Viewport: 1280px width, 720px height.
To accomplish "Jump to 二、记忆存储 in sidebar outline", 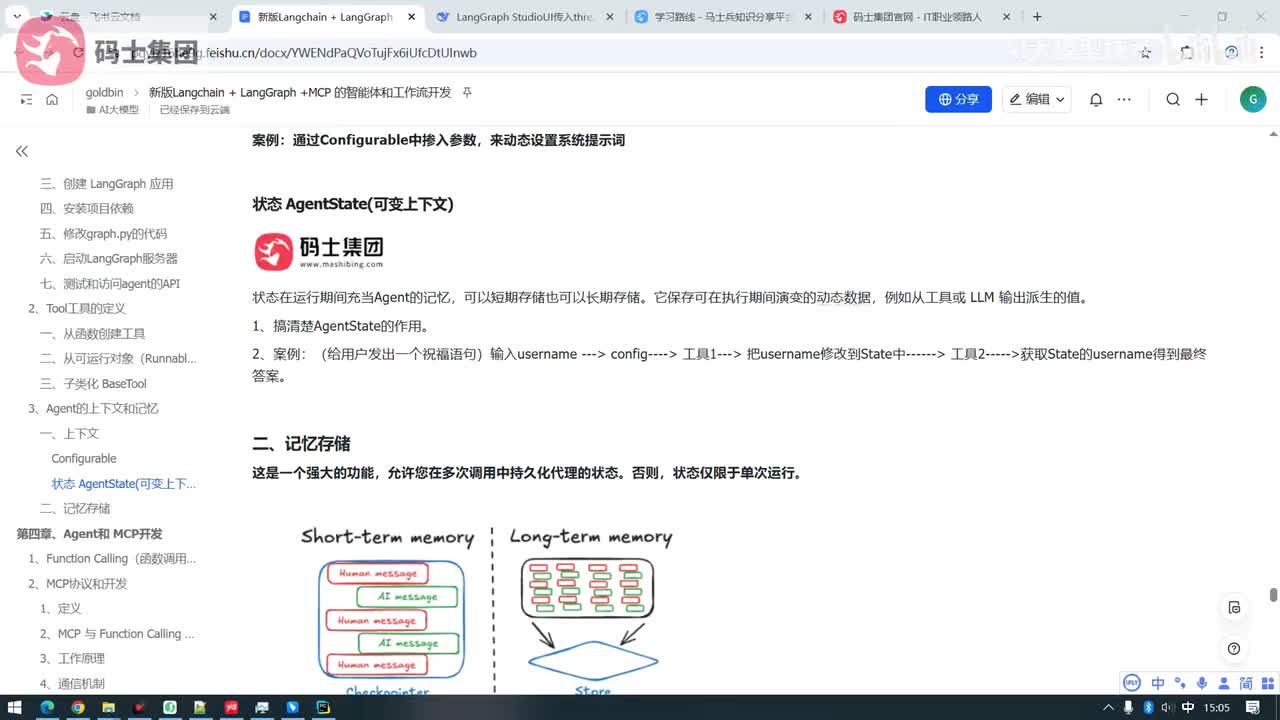I will (x=75, y=509).
